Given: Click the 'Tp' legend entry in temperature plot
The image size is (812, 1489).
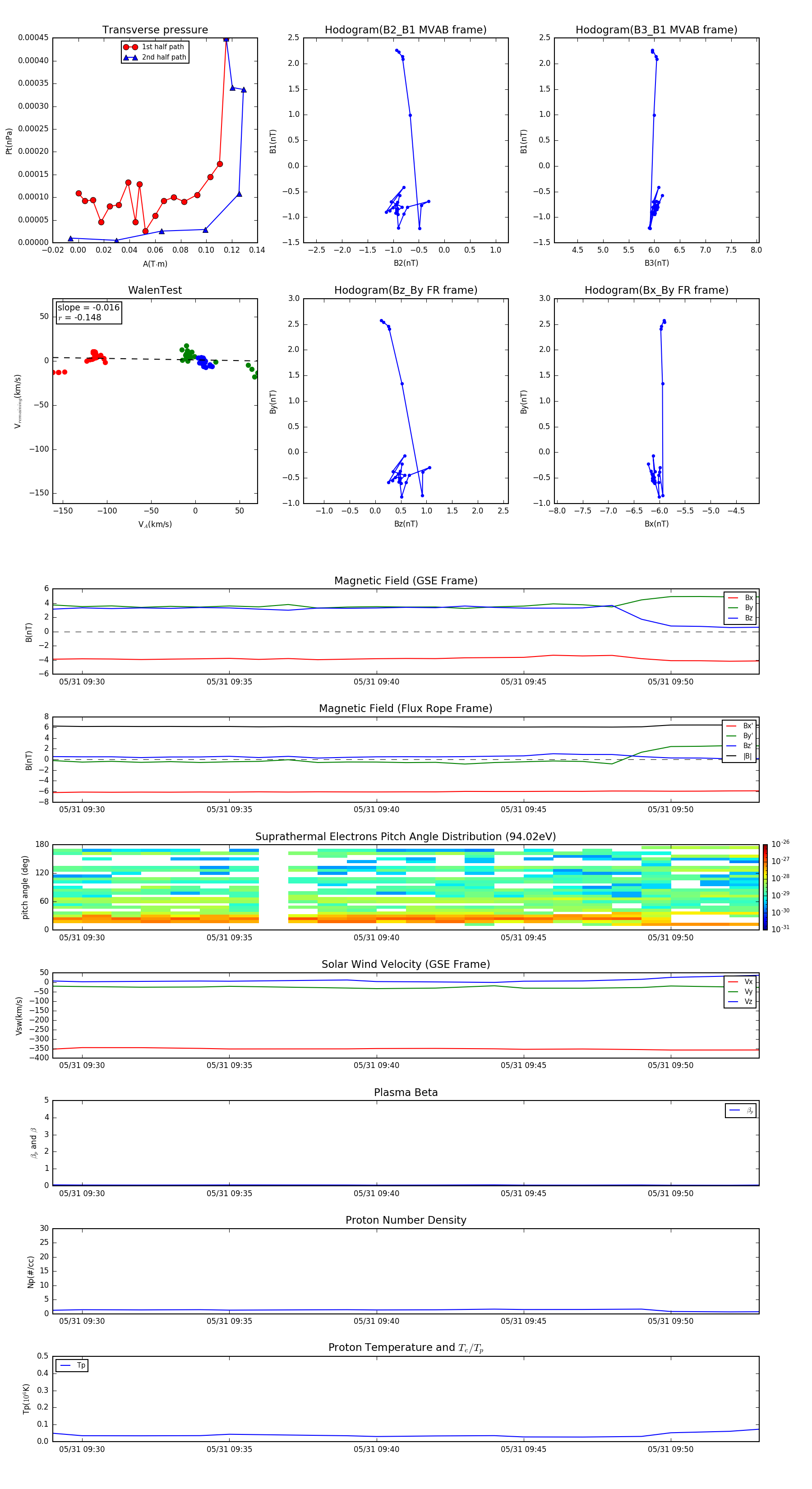Looking at the screenshot, I should pos(72,1365).
